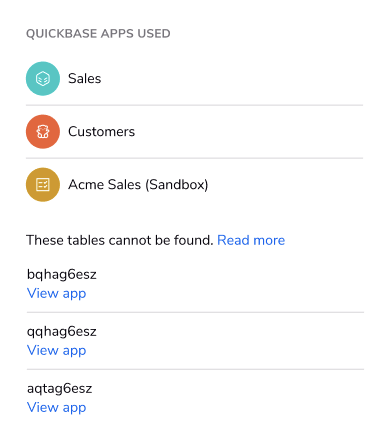Click the divider below the bqhag6esz entry
This screenshot has width=384, height=428.
[x=195, y=313]
